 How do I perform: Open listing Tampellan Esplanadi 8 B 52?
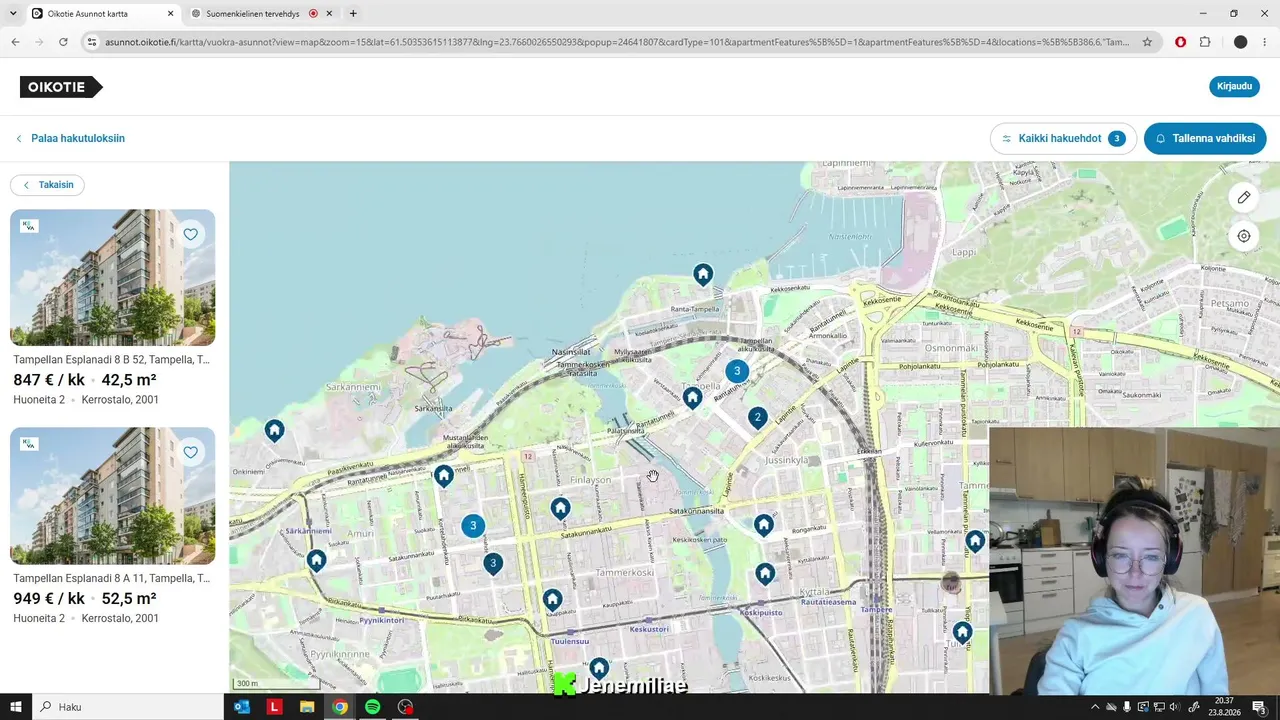pos(111,359)
